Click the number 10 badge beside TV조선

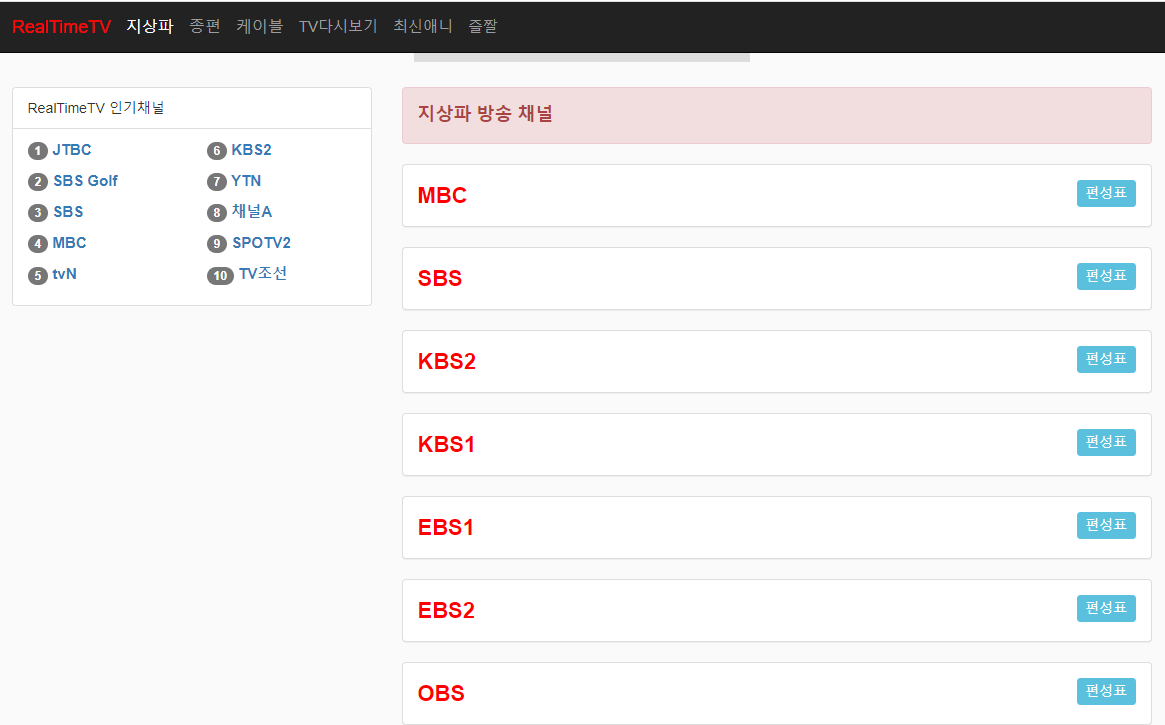pos(220,275)
